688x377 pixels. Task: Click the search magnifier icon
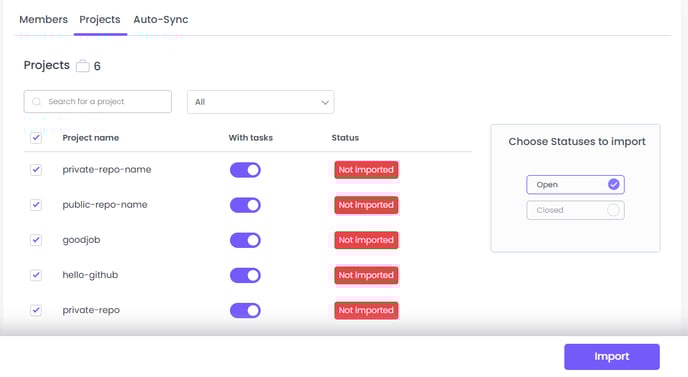tap(36, 101)
